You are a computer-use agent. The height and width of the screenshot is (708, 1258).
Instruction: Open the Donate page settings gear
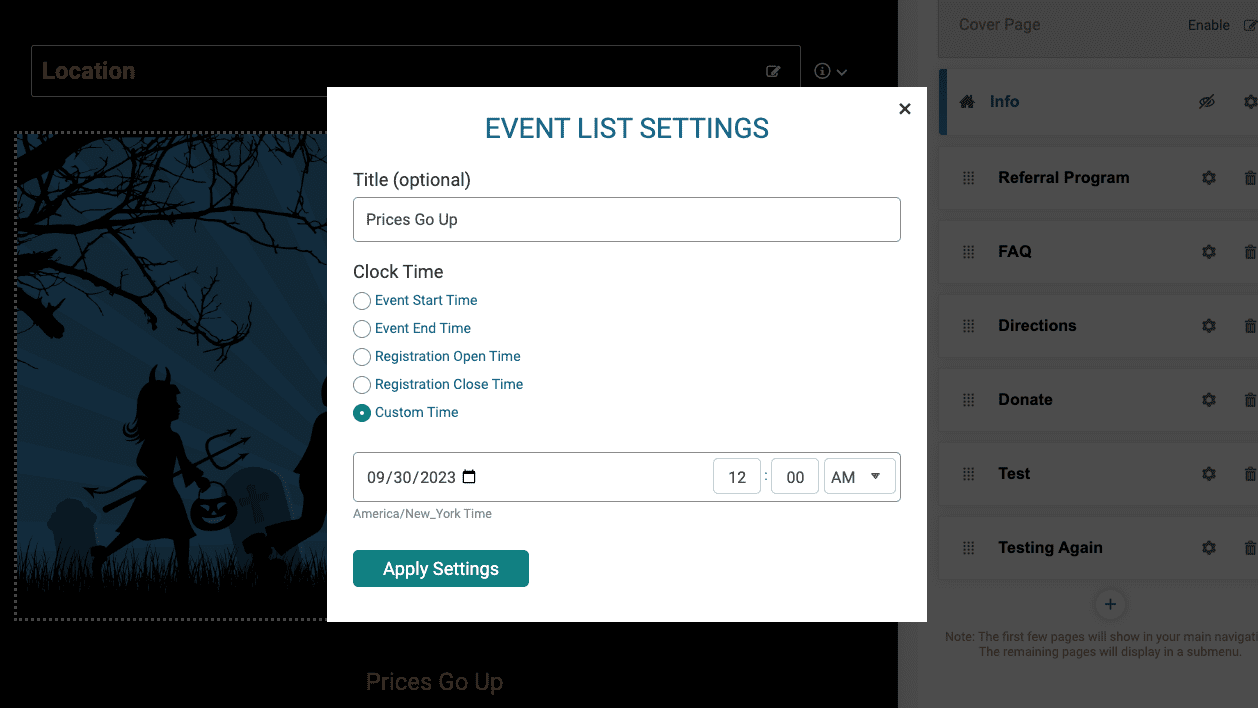click(x=1208, y=399)
